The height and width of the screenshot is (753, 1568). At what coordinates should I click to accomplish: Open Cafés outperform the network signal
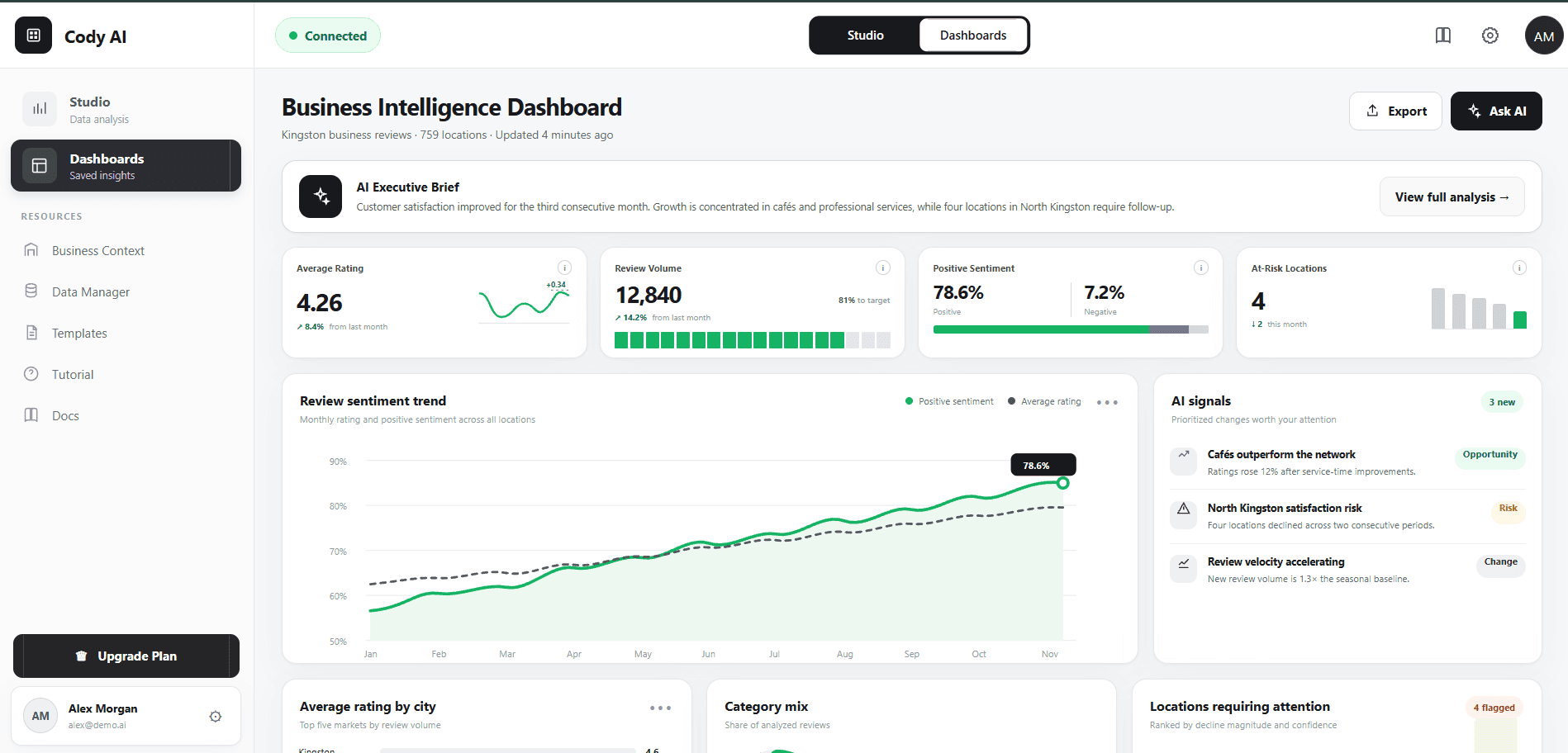pos(1347,462)
